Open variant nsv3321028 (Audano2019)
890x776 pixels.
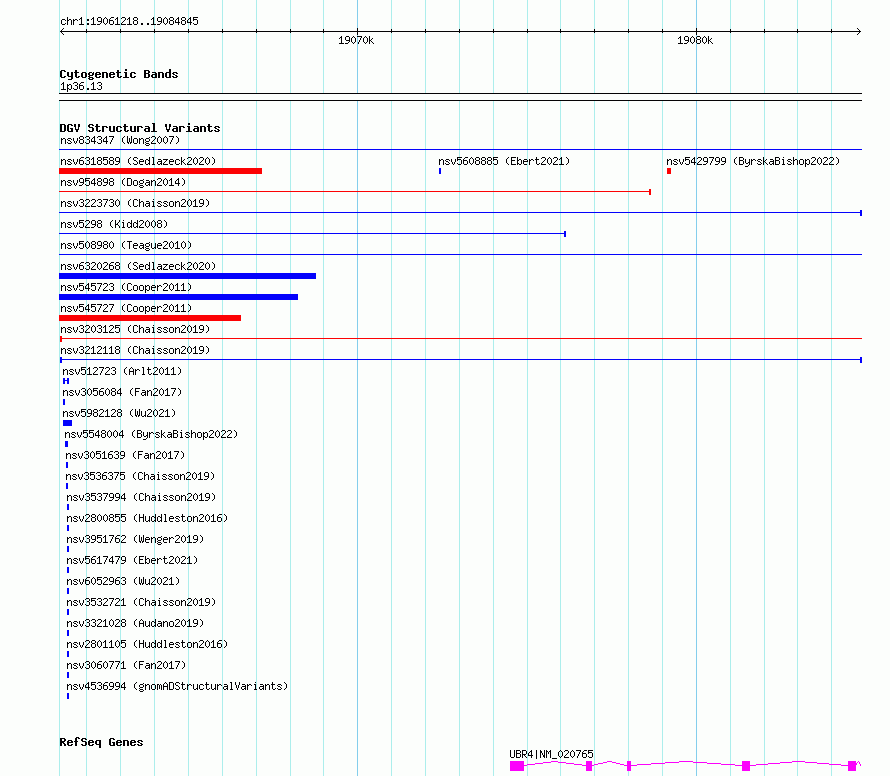pyautogui.click(x=135, y=623)
